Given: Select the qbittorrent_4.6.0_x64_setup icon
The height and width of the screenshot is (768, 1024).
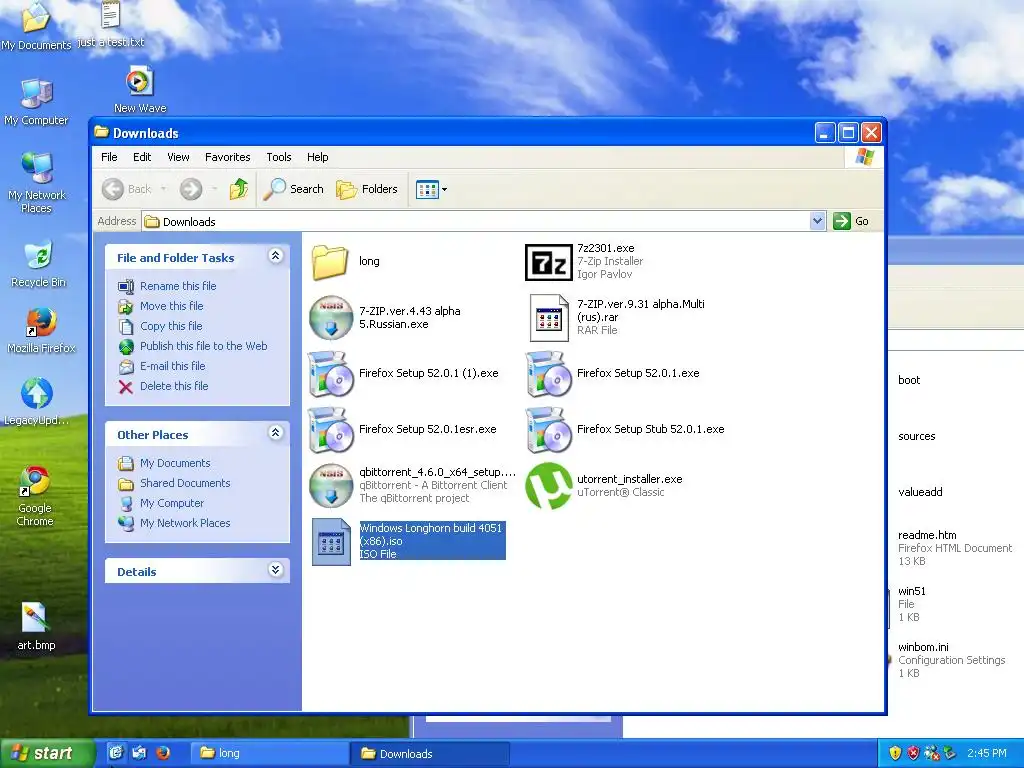Looking at the screenshot, I should pos(331,485).
